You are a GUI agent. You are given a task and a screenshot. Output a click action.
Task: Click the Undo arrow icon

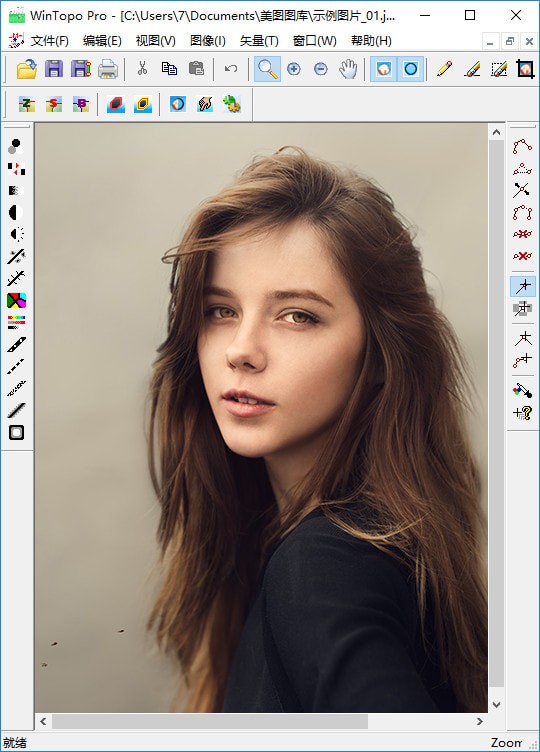tap(231, 69)
